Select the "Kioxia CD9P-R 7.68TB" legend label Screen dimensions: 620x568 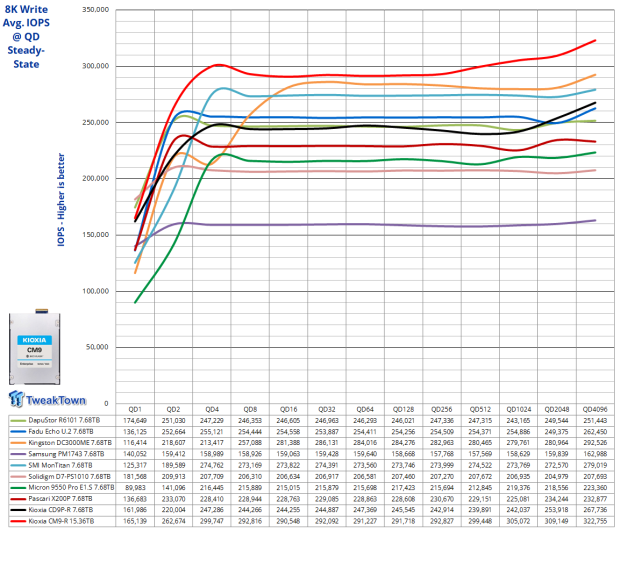60,510
